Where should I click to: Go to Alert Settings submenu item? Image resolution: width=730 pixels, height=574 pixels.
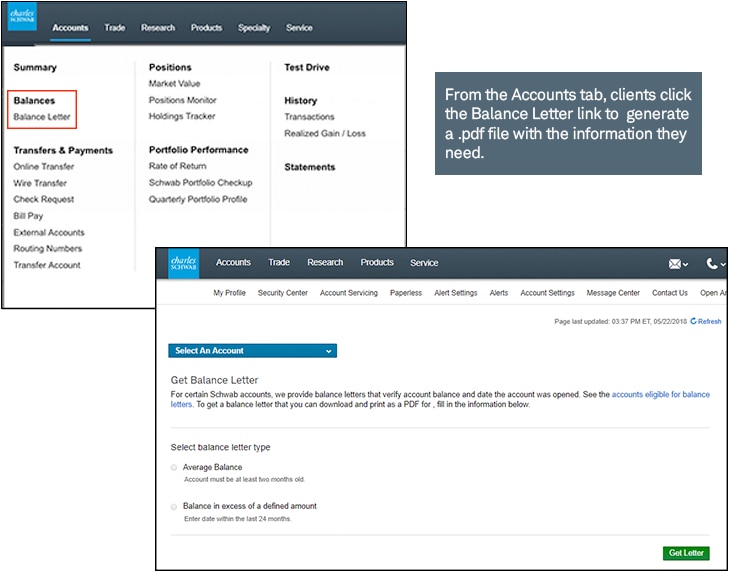(456, 293)
